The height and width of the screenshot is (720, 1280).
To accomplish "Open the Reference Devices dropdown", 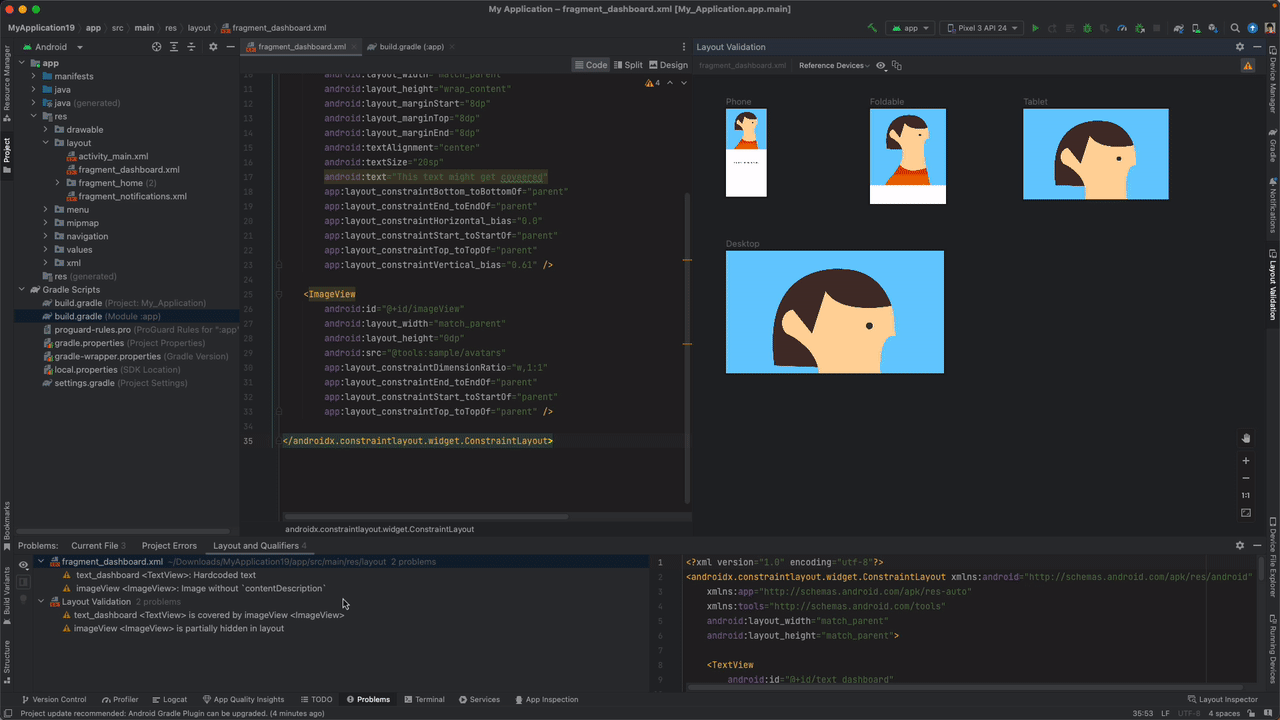I will click(x=834, y=66).
